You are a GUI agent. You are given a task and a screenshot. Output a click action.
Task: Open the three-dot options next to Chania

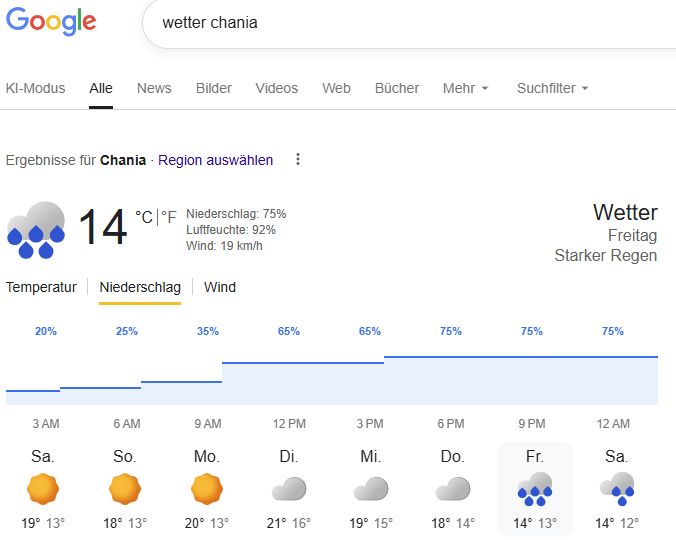(x=297, y=160)
